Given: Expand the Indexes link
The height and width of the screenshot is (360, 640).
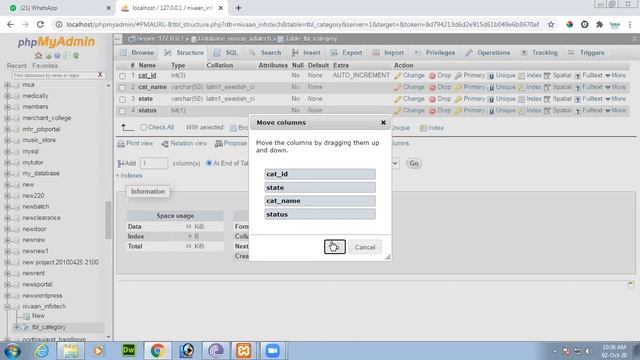Looking at the screenshot, I should point(129,176).
